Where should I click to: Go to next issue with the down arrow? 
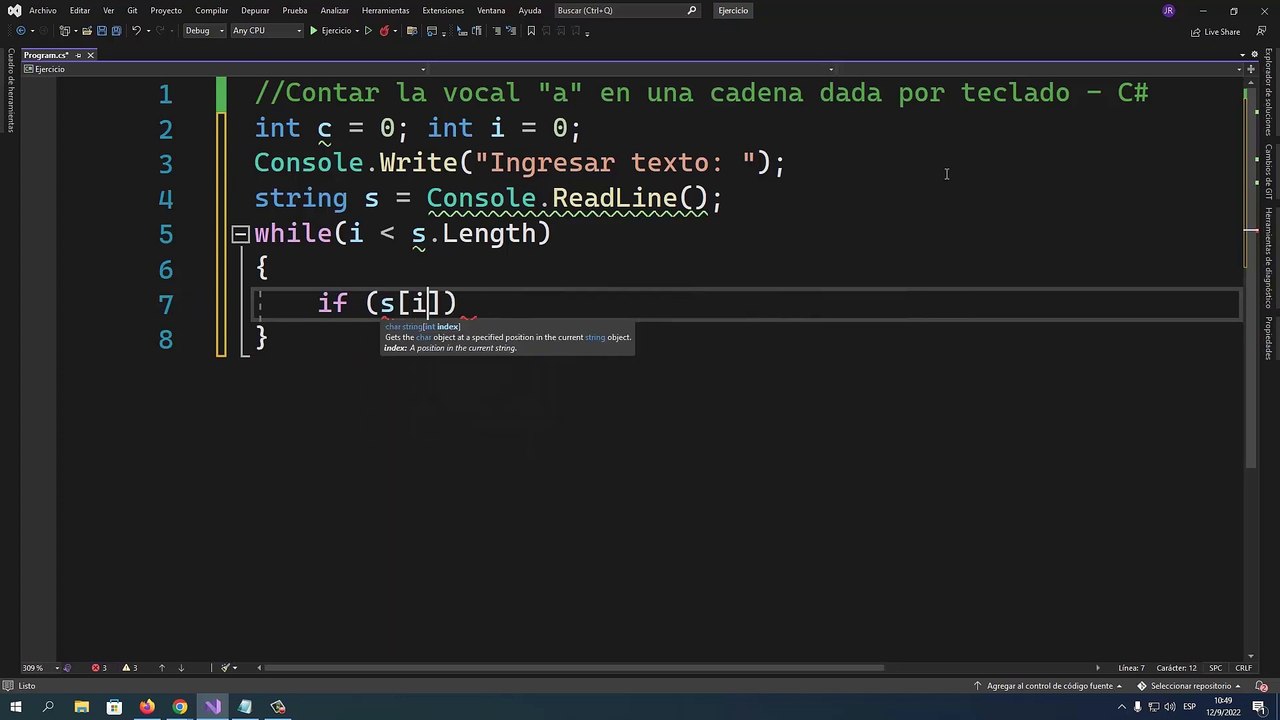[x=181, y=668]
